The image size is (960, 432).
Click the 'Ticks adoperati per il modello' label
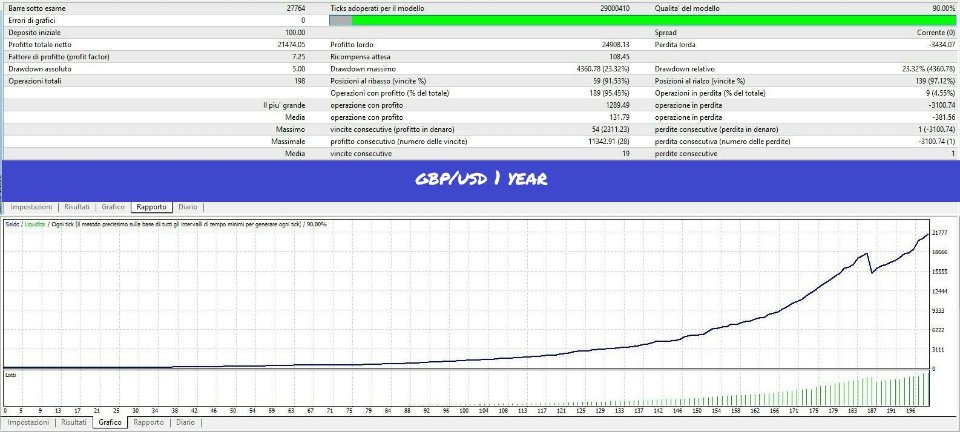pyautogui.click(x=377, y=9)
